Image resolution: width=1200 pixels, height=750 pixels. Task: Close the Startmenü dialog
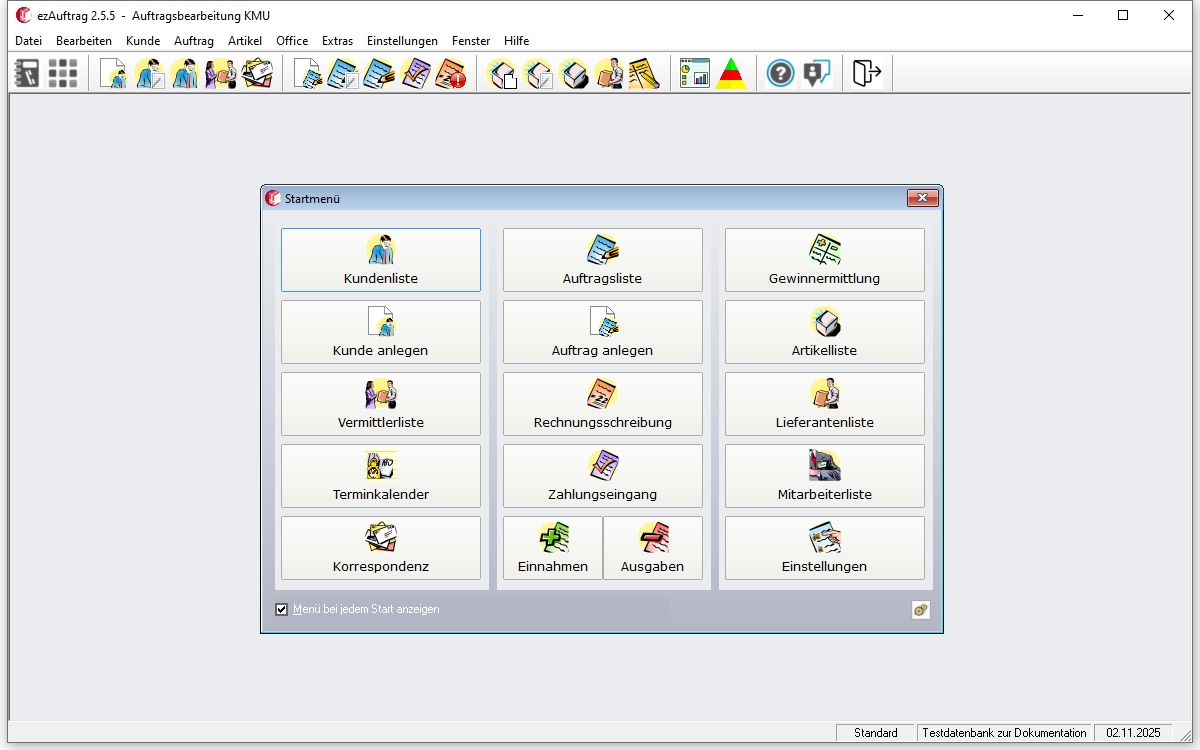point(922,198)
